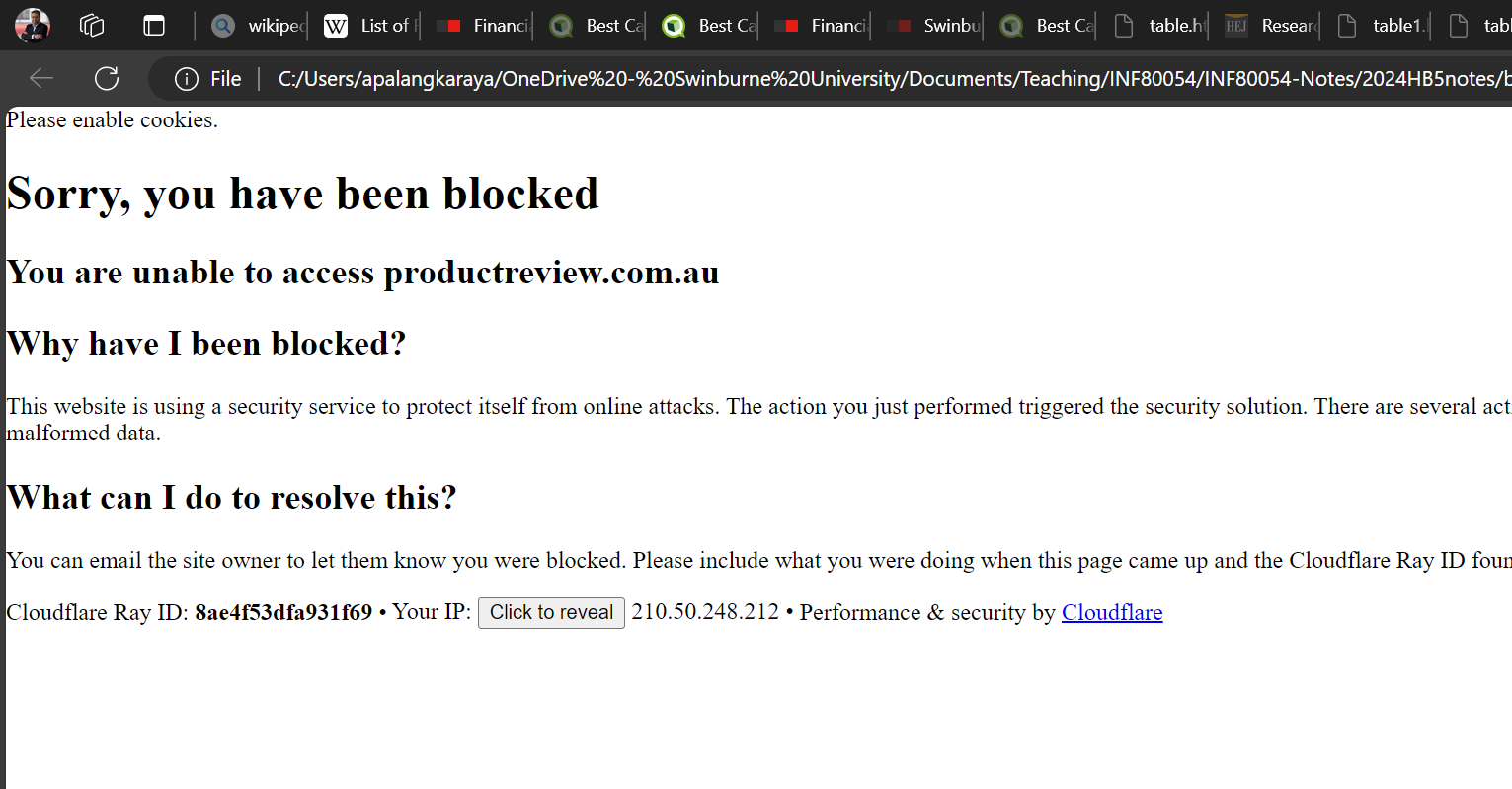This screenshot has width=1512, height=789.
Task: Click the IP address 210.50.248.212 text
Action: (x=705, y=613)
